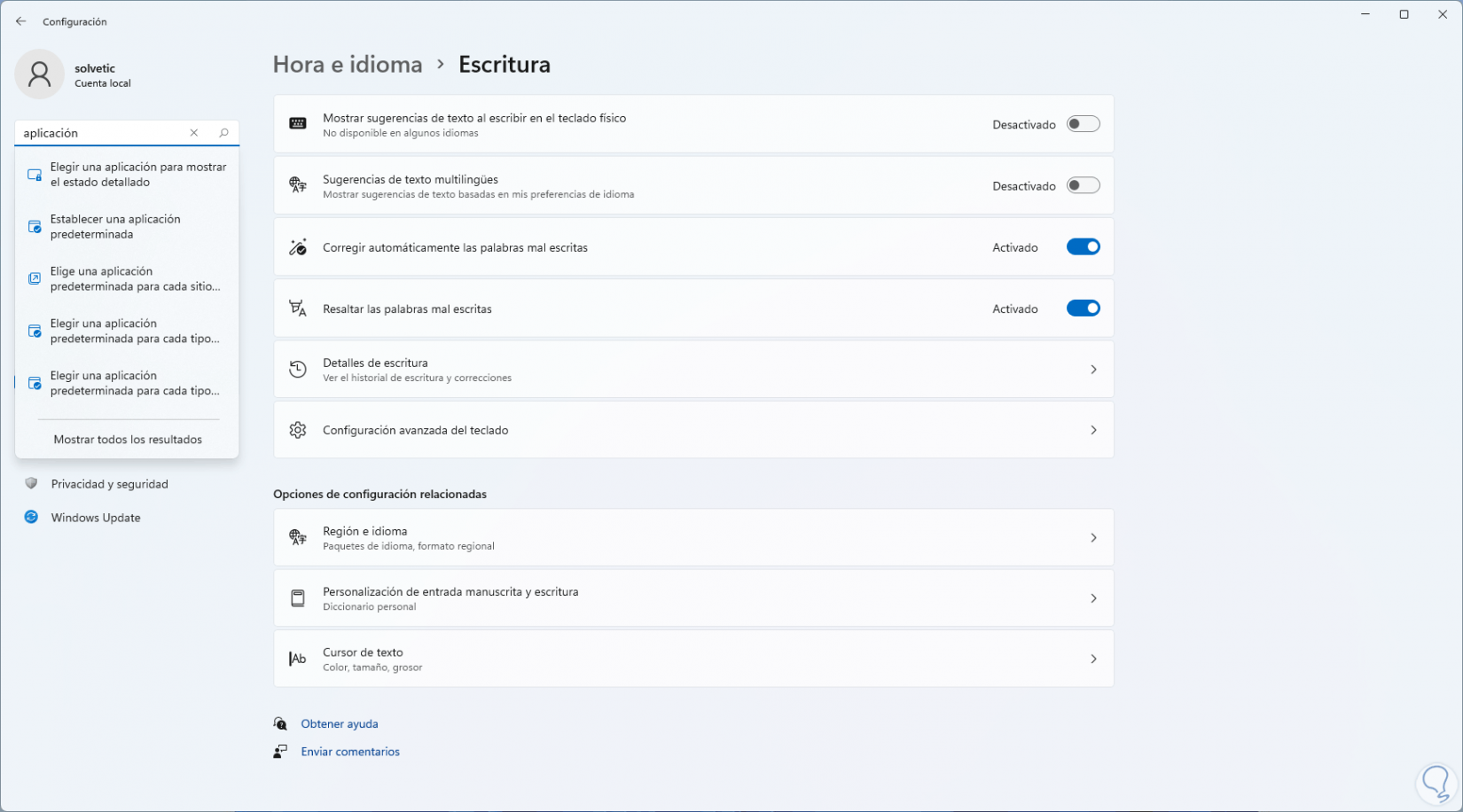Open Región e idioma chevron

click(x=1093, y=538)
